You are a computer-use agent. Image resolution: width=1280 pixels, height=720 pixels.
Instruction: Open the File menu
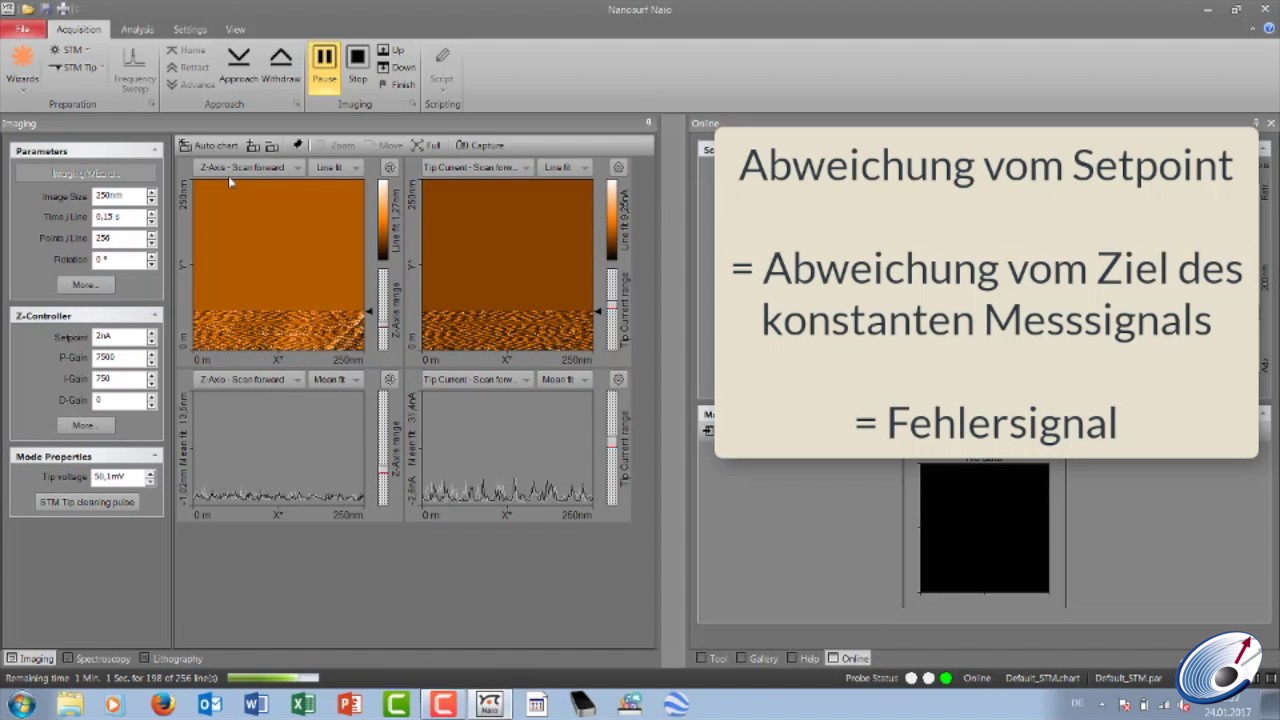(x=22, y=29)
